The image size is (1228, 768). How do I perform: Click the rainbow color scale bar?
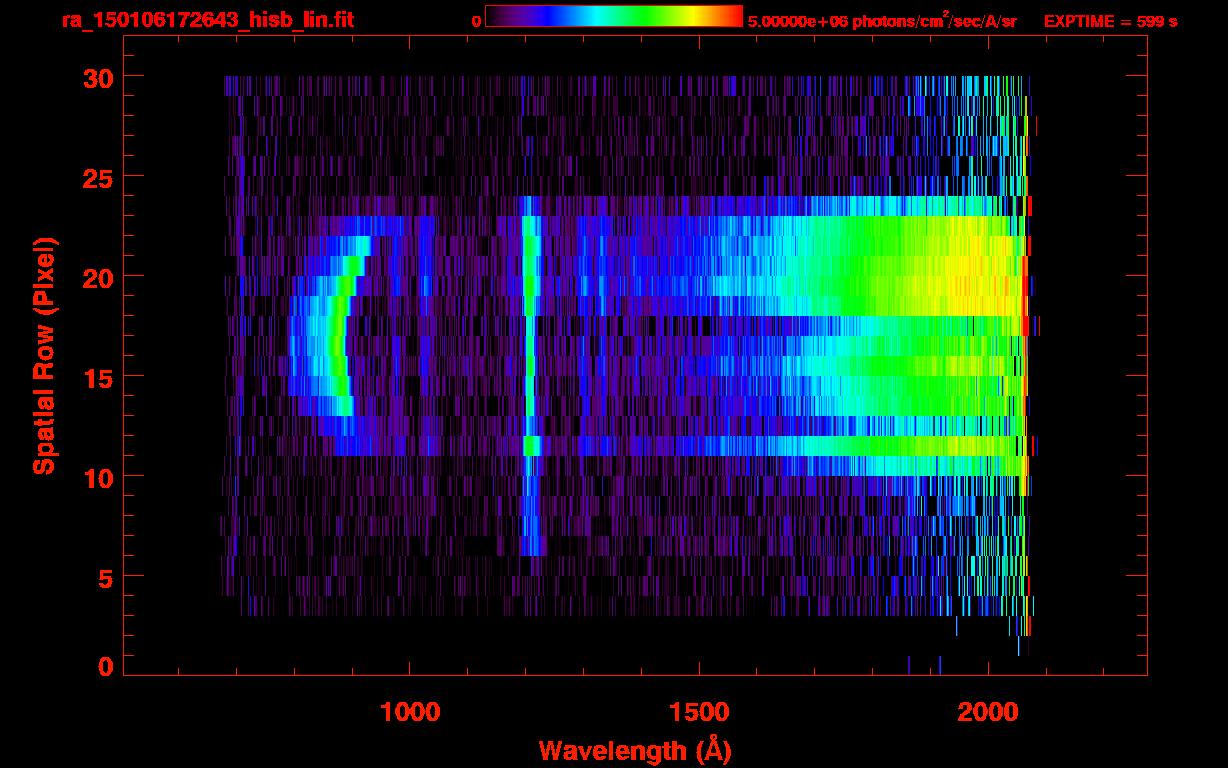pyautogui.click(x=613, y=16)
